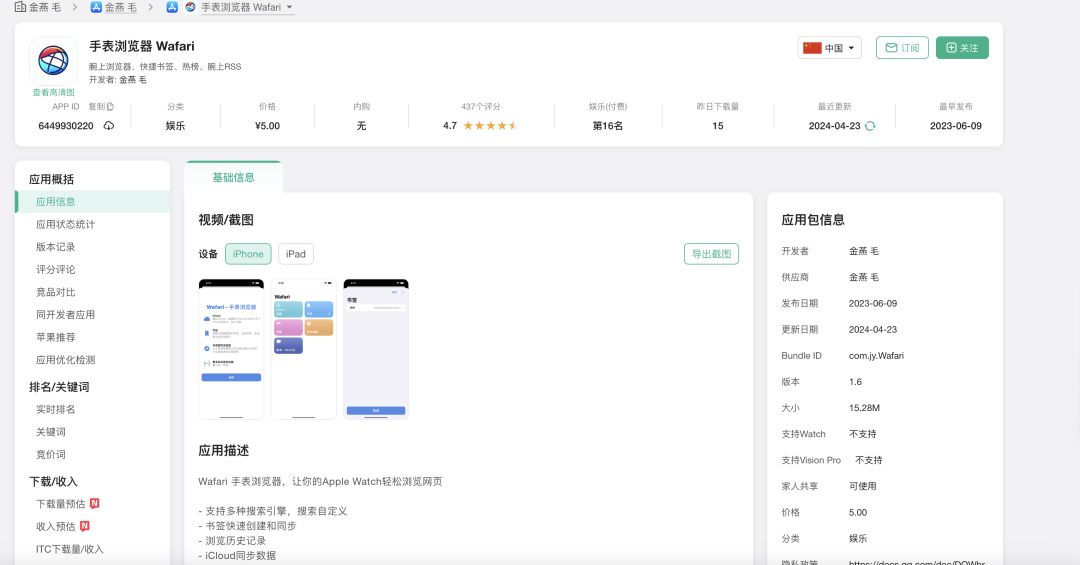Image resolution: width=1080 pixels, height=565 pixels.
Task: Click the price ¥5.00 value
Action: (267, 126)
